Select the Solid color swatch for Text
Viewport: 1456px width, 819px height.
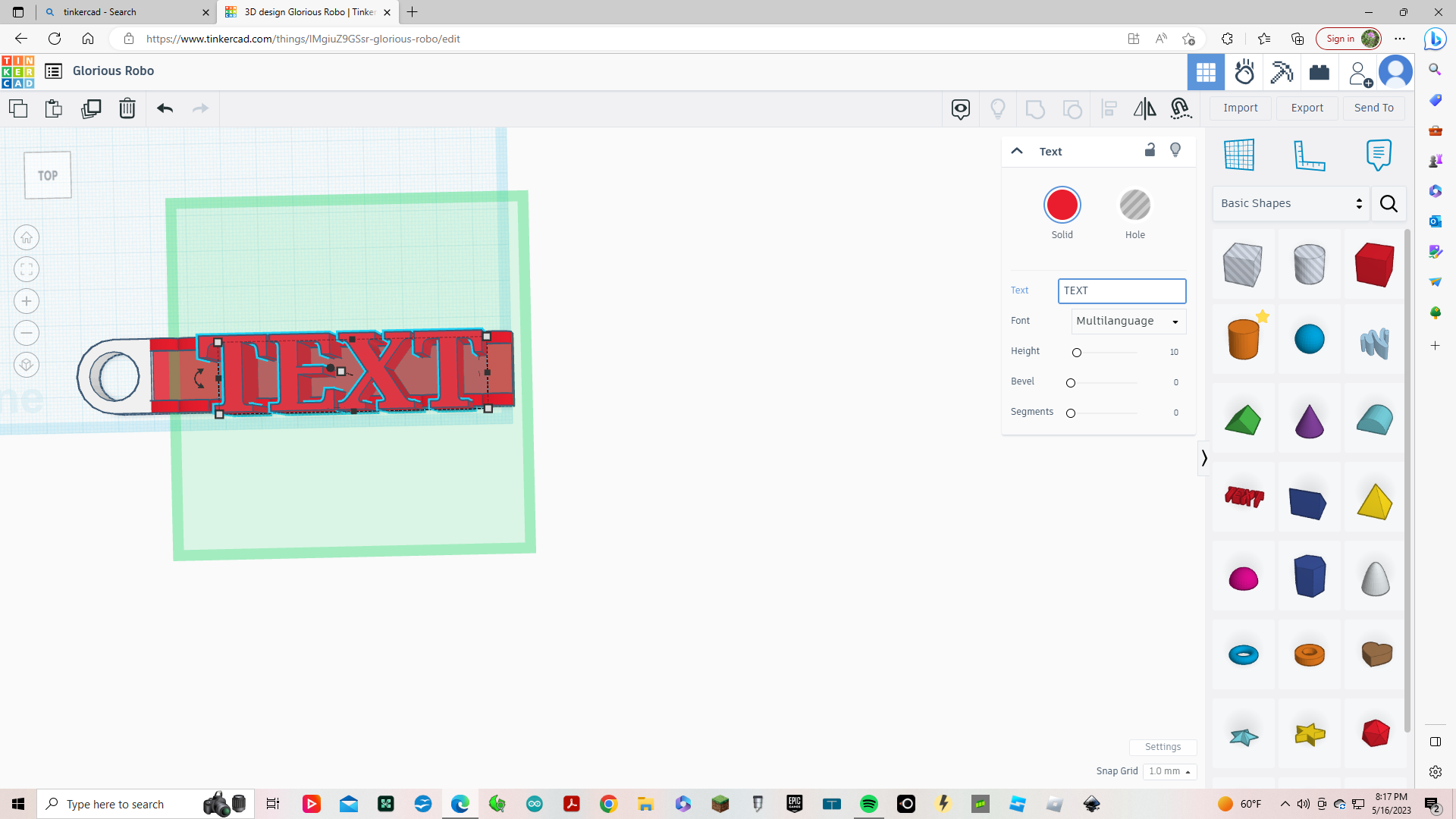[x=1062, y=205]
